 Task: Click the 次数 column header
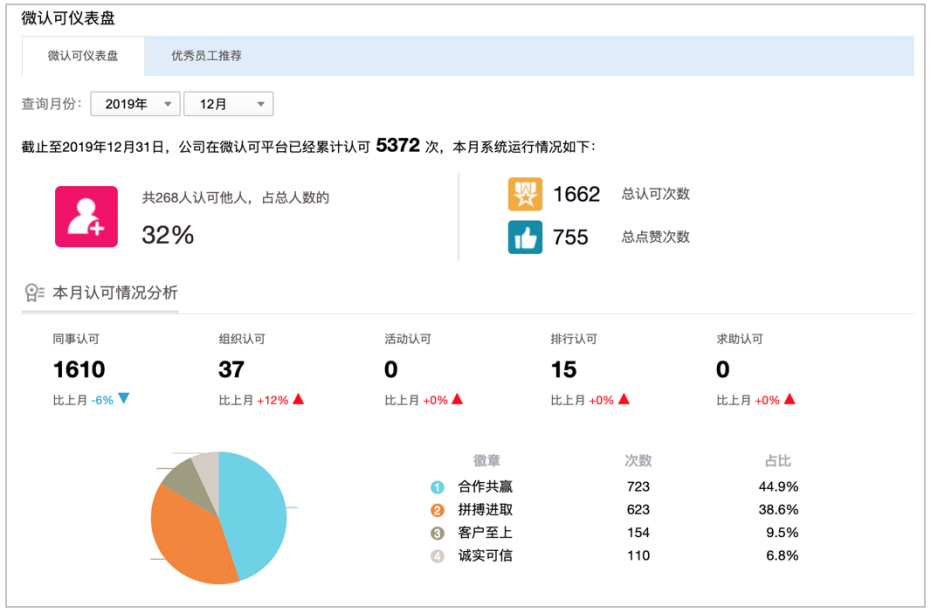[x=638, y=460]
